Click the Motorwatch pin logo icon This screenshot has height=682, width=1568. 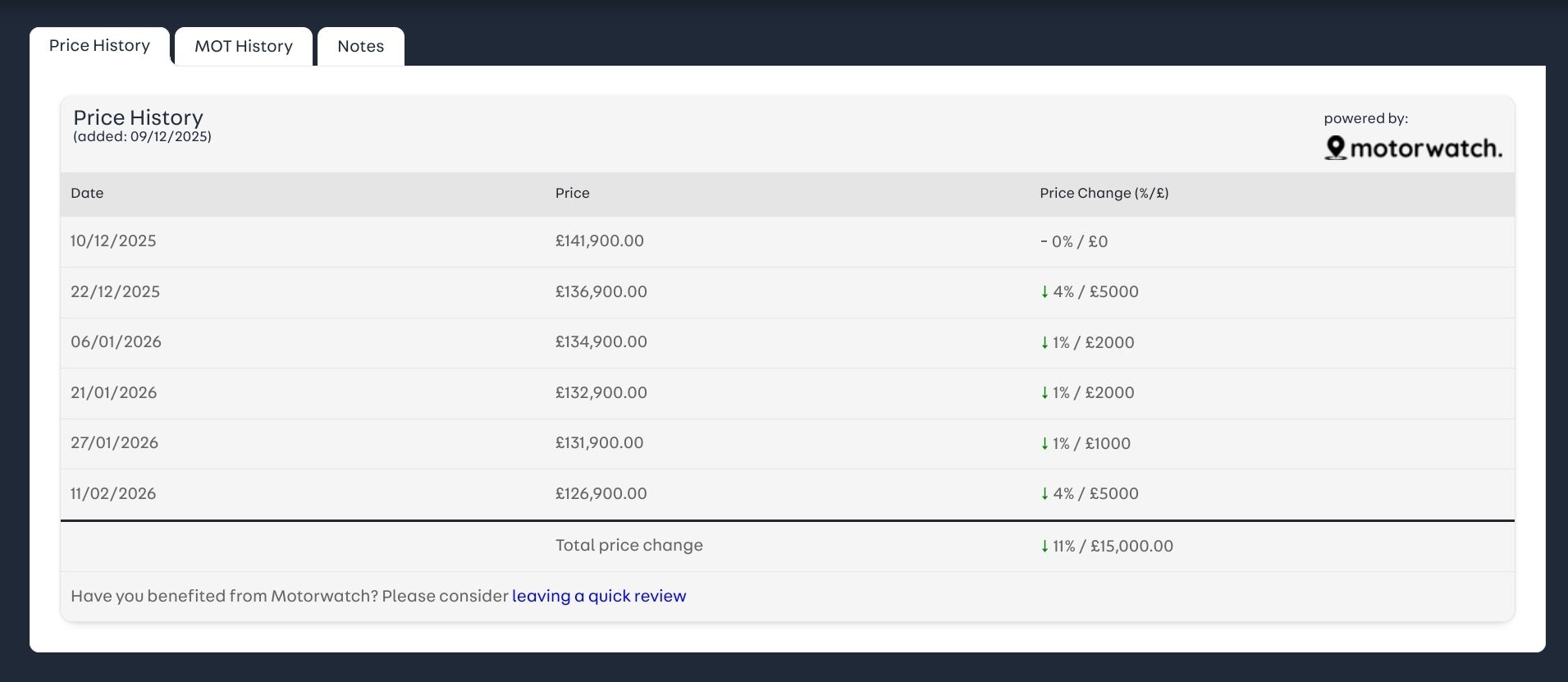coord(1335,148)
